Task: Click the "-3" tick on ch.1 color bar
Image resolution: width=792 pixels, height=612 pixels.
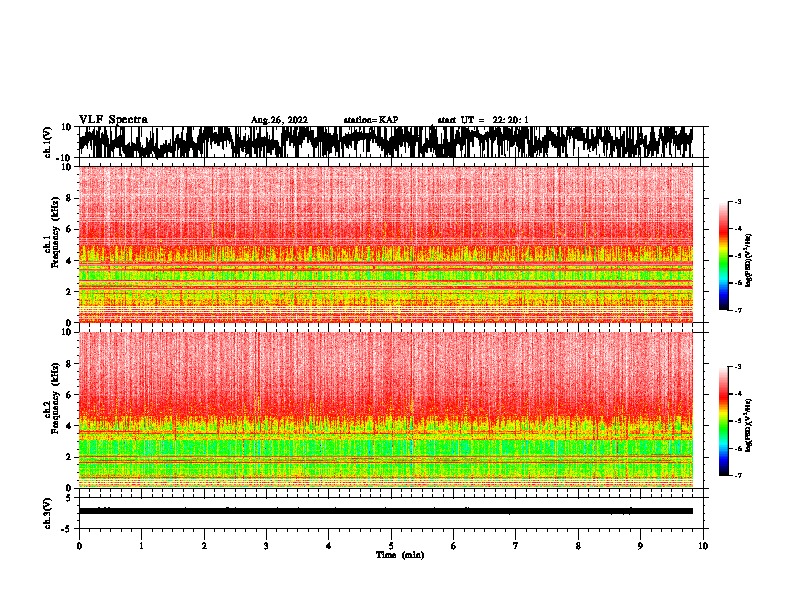Action: [x=738, y=202]
